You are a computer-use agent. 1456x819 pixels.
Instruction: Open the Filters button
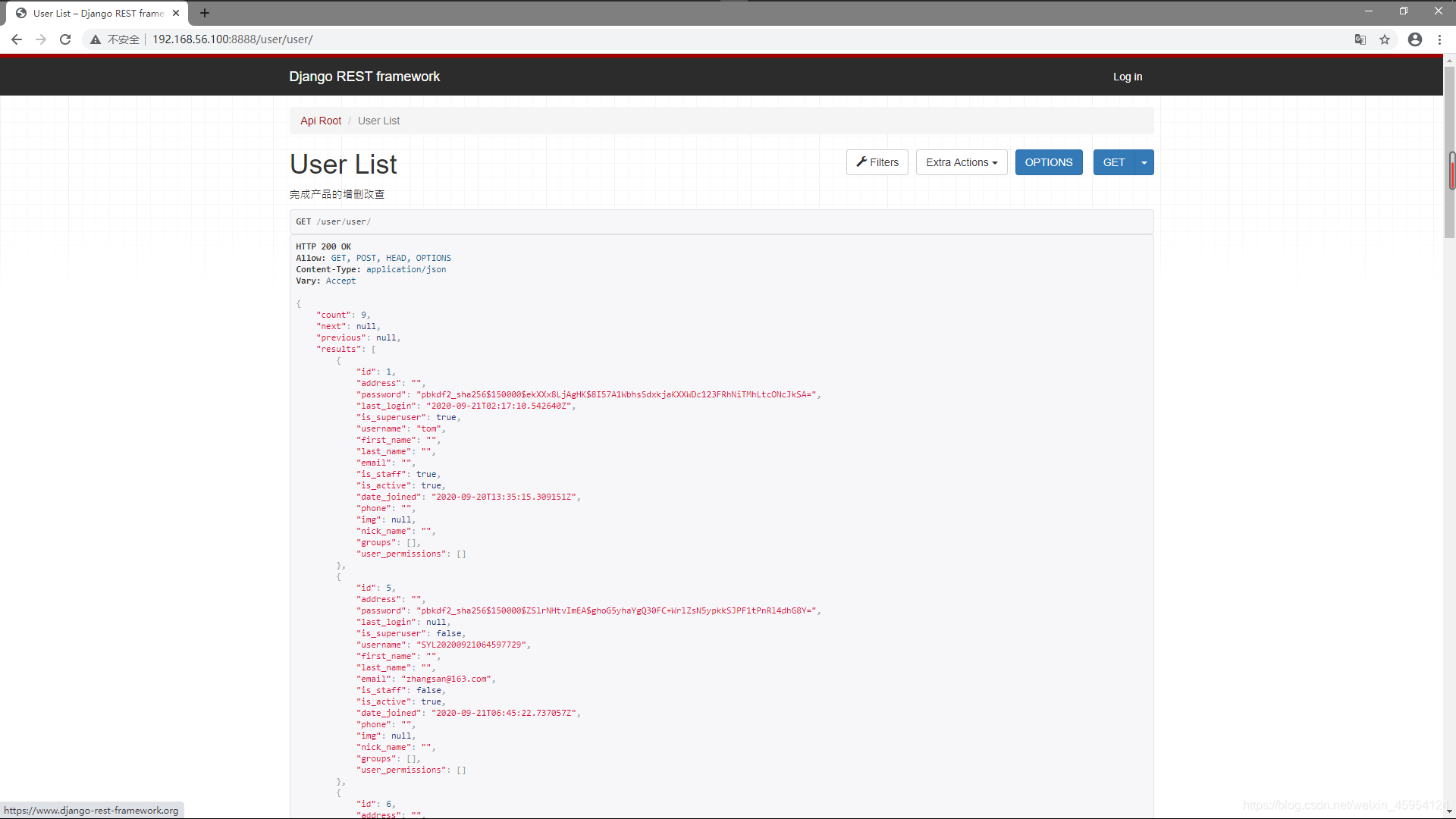click(877, 162)
